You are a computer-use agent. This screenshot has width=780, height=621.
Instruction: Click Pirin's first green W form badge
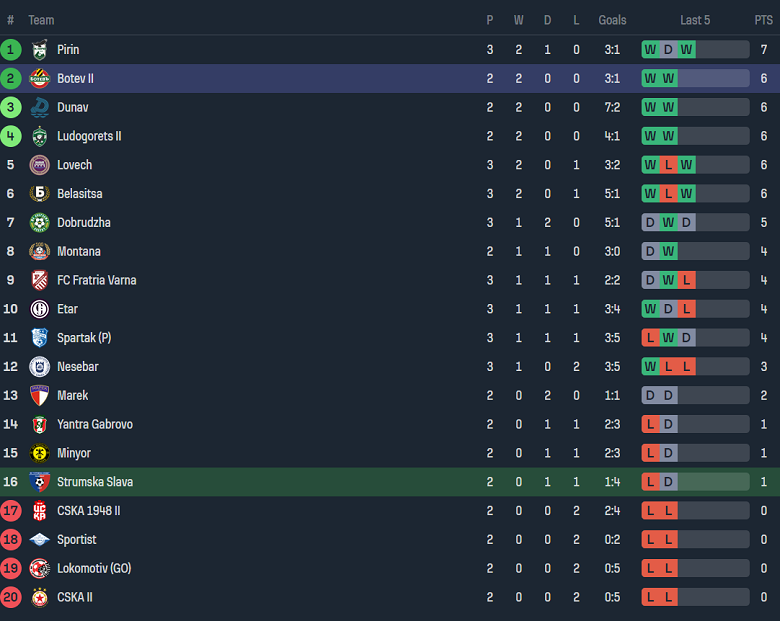(x=650, y=50)
